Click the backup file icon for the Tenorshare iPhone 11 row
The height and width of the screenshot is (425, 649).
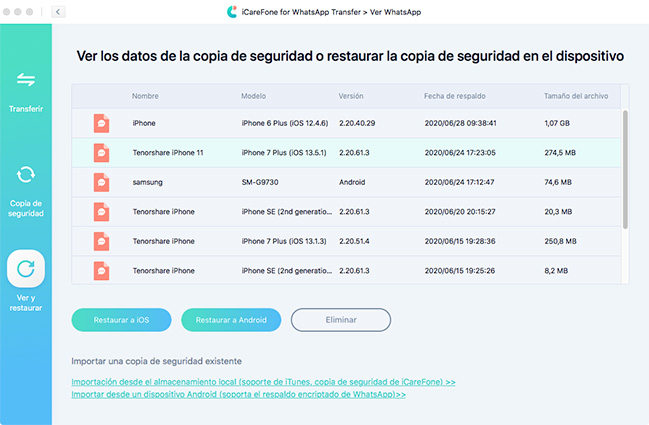[x=101, y=153]
